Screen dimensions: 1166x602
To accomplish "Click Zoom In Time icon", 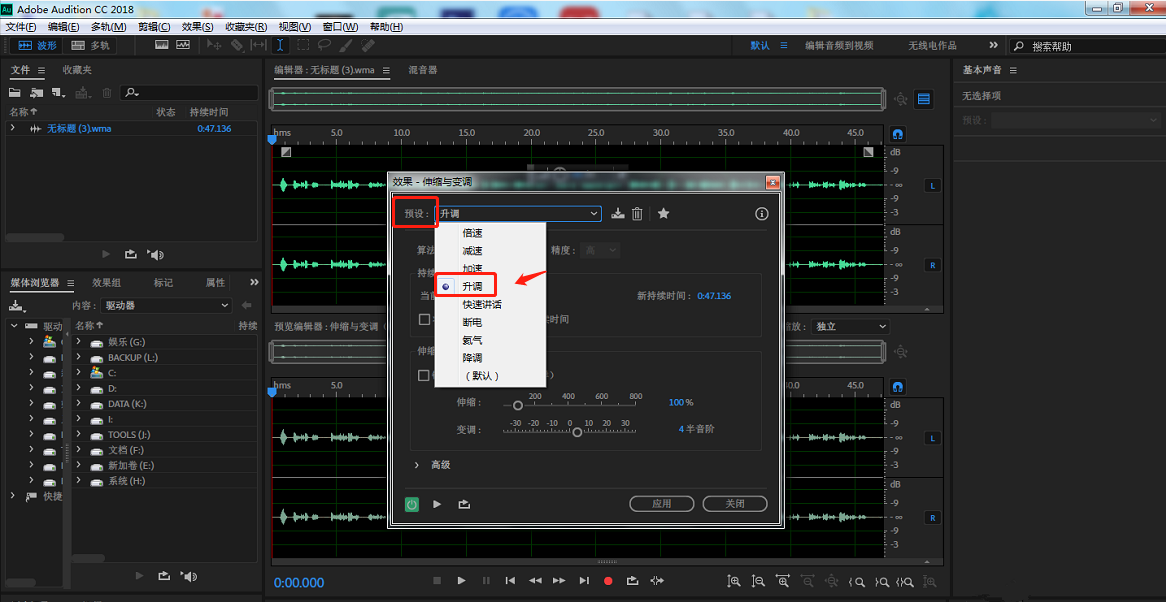I will pyautogui.click(x=782, y=581).
